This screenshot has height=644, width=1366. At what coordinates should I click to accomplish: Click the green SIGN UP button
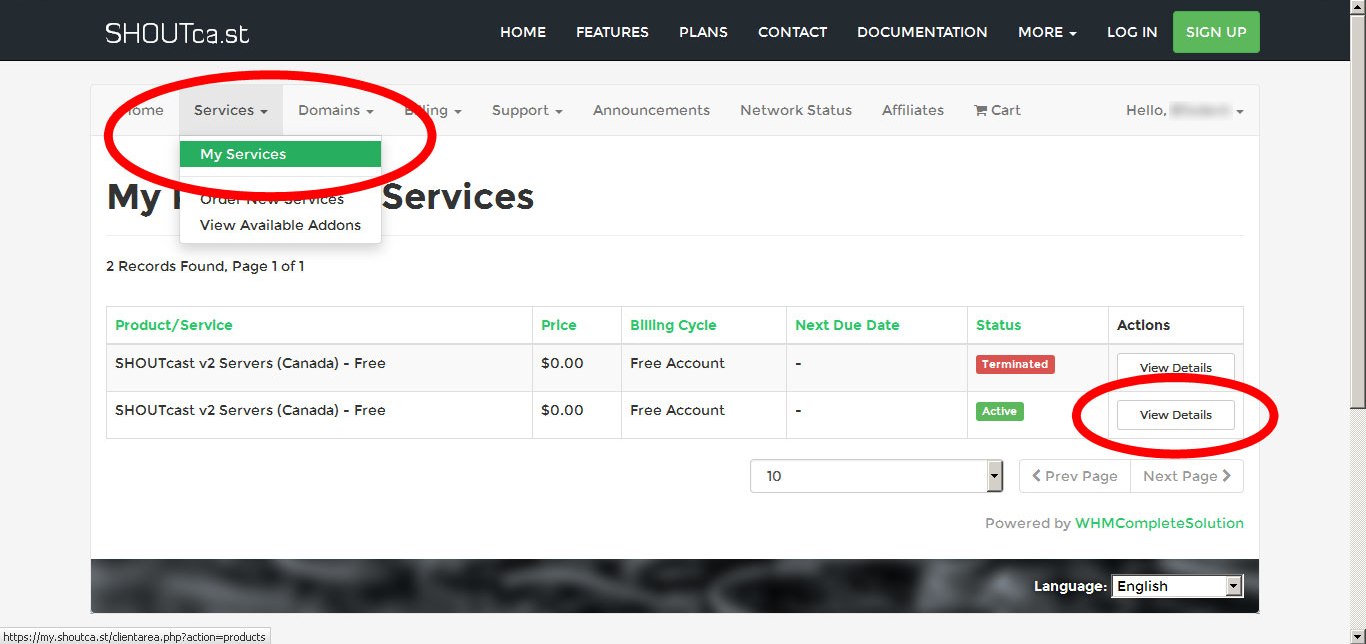(x=1216, y=32)
